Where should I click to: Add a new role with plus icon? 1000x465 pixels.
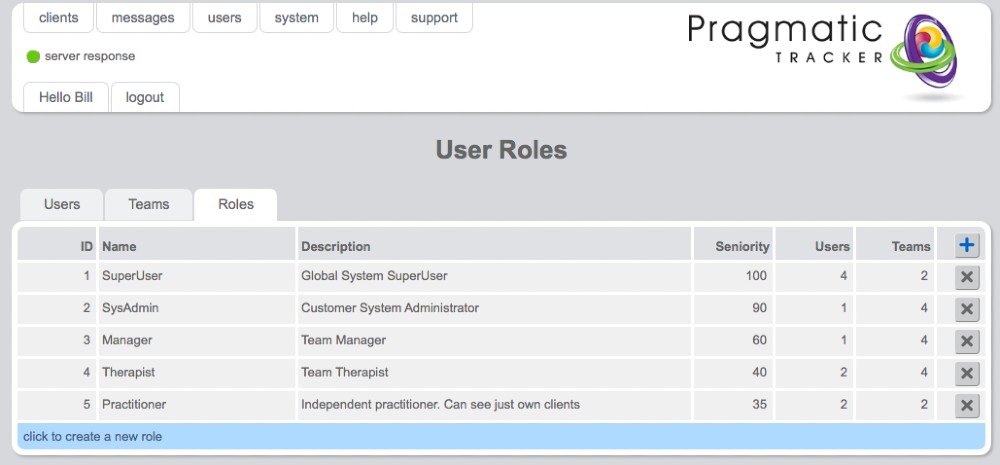tap(967, 245)
